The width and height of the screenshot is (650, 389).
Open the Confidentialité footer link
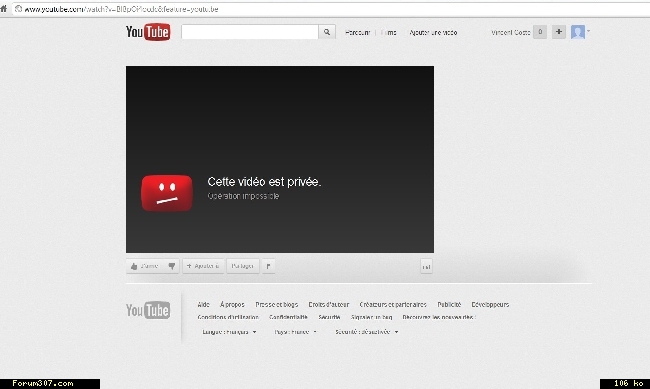pos(288,317)
